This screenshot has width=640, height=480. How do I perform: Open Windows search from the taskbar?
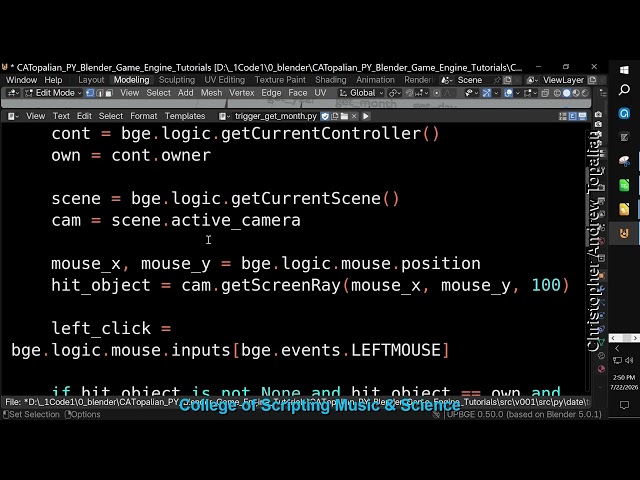tap(624, 89)
